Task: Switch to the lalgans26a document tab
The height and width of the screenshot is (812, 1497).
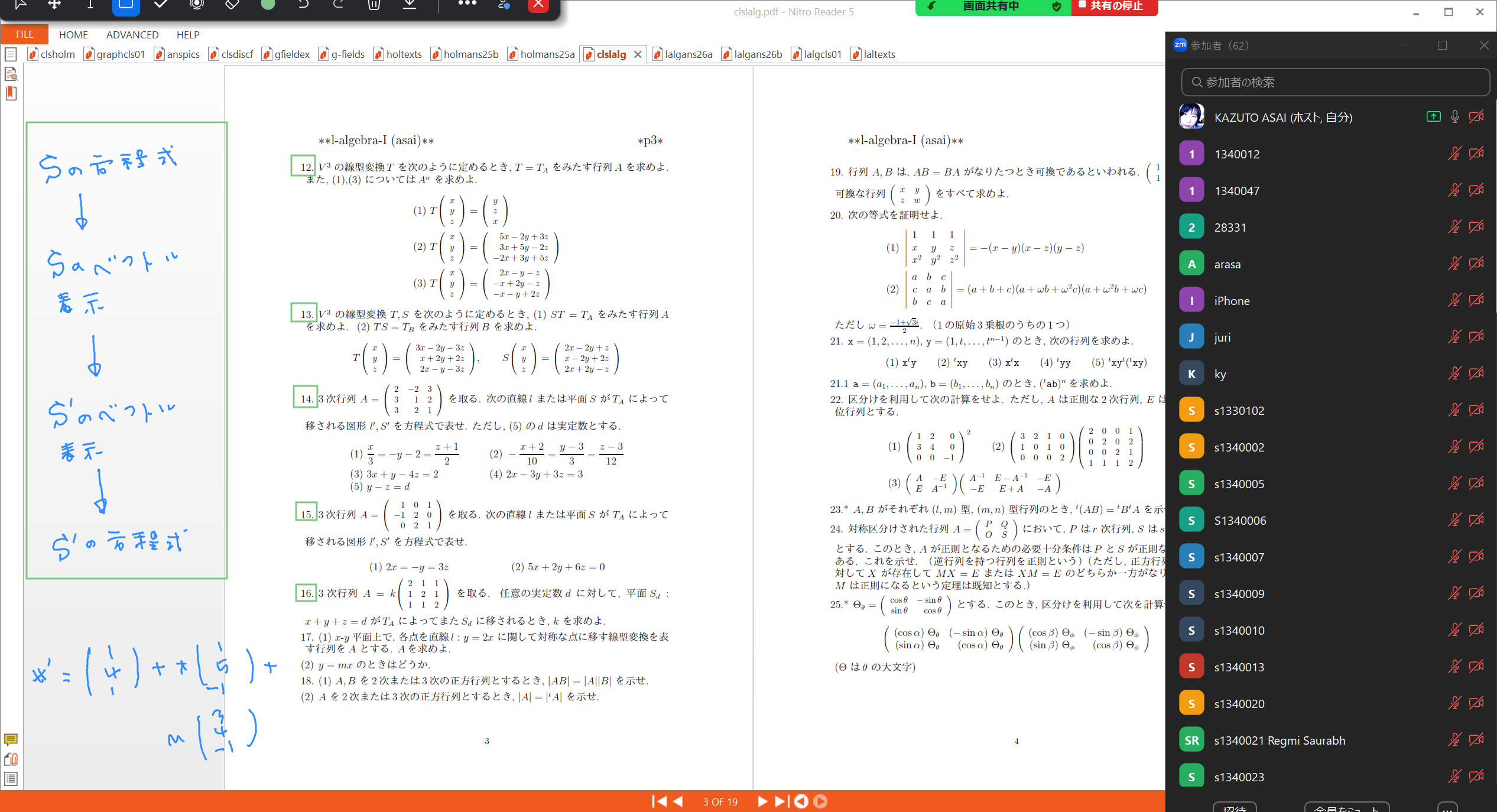Action: pos(683,54)
